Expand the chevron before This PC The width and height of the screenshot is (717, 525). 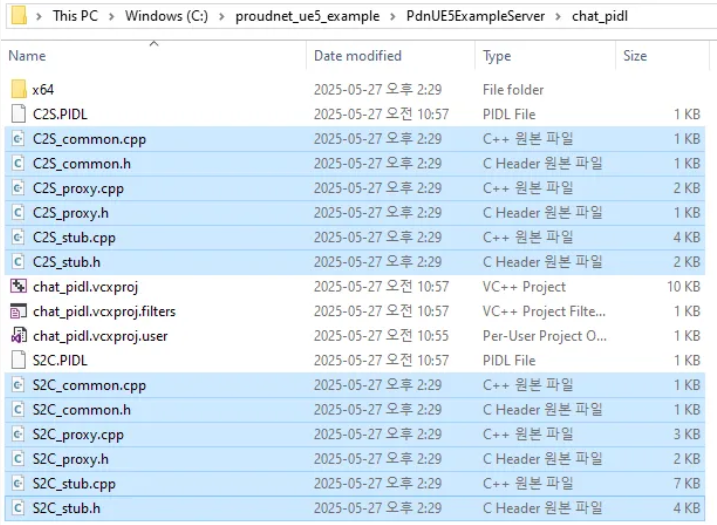[39, 16]
